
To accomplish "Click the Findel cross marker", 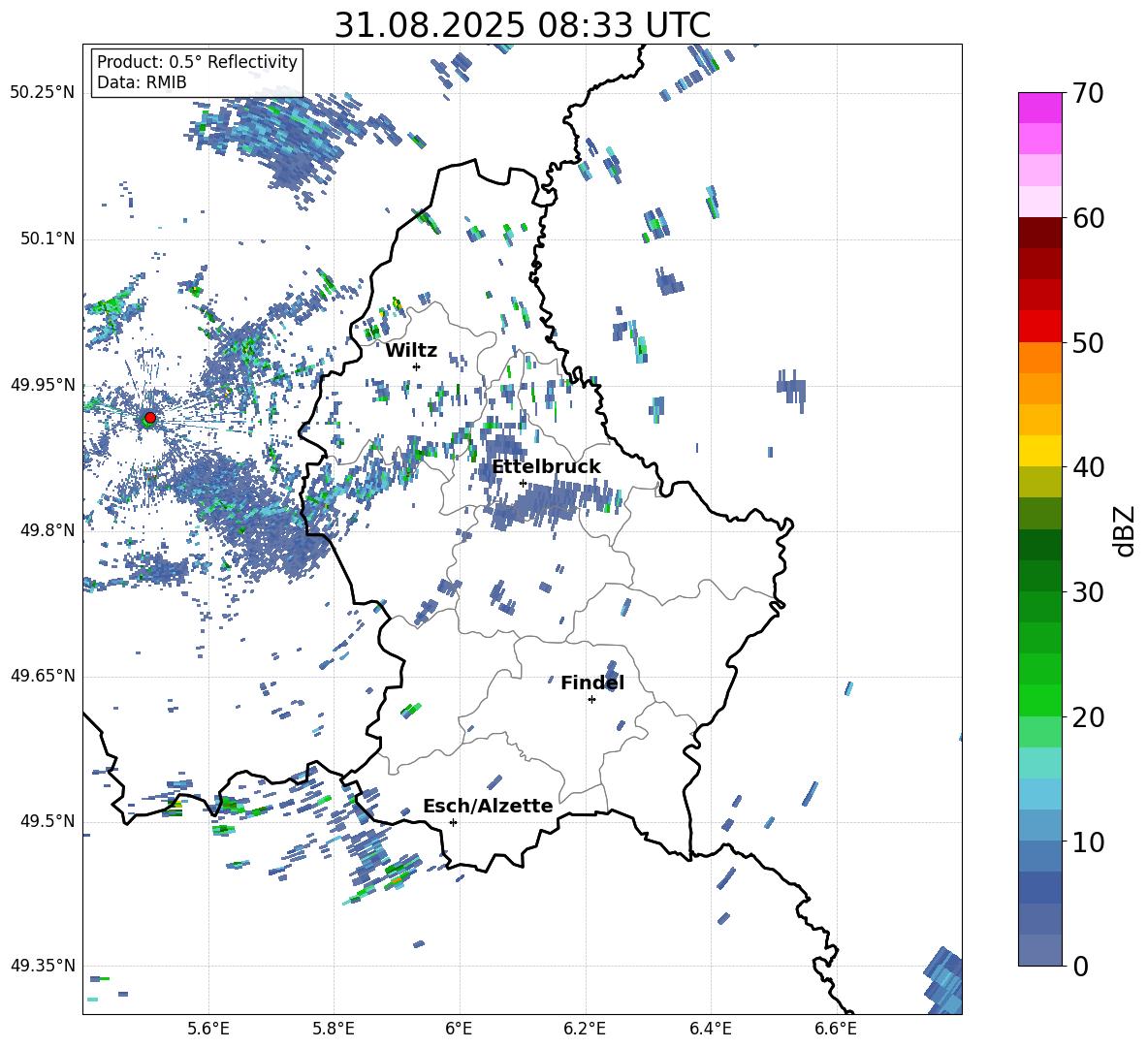I will tap(591, 700).
